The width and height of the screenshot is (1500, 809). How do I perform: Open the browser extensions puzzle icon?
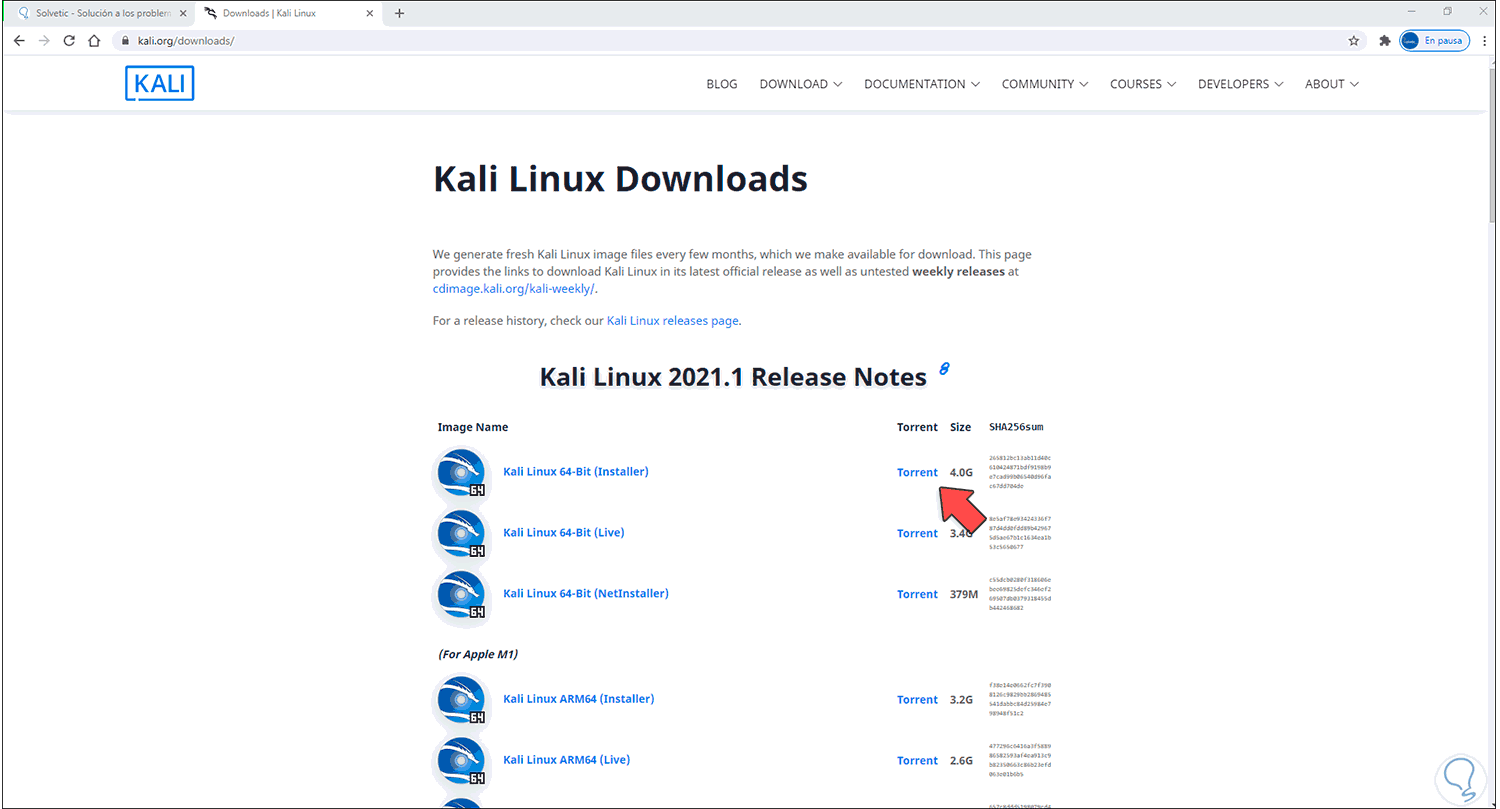point(1384,40)
